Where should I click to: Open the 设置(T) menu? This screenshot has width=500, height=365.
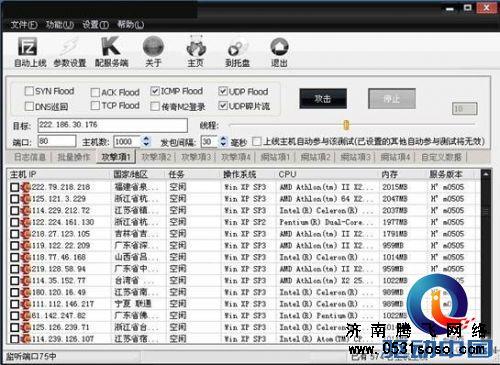tap(95, 24)
